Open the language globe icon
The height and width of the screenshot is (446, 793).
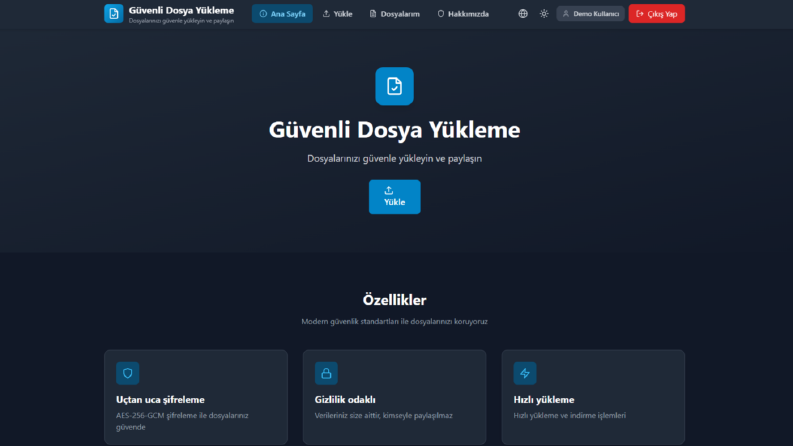tap(523, 14)
